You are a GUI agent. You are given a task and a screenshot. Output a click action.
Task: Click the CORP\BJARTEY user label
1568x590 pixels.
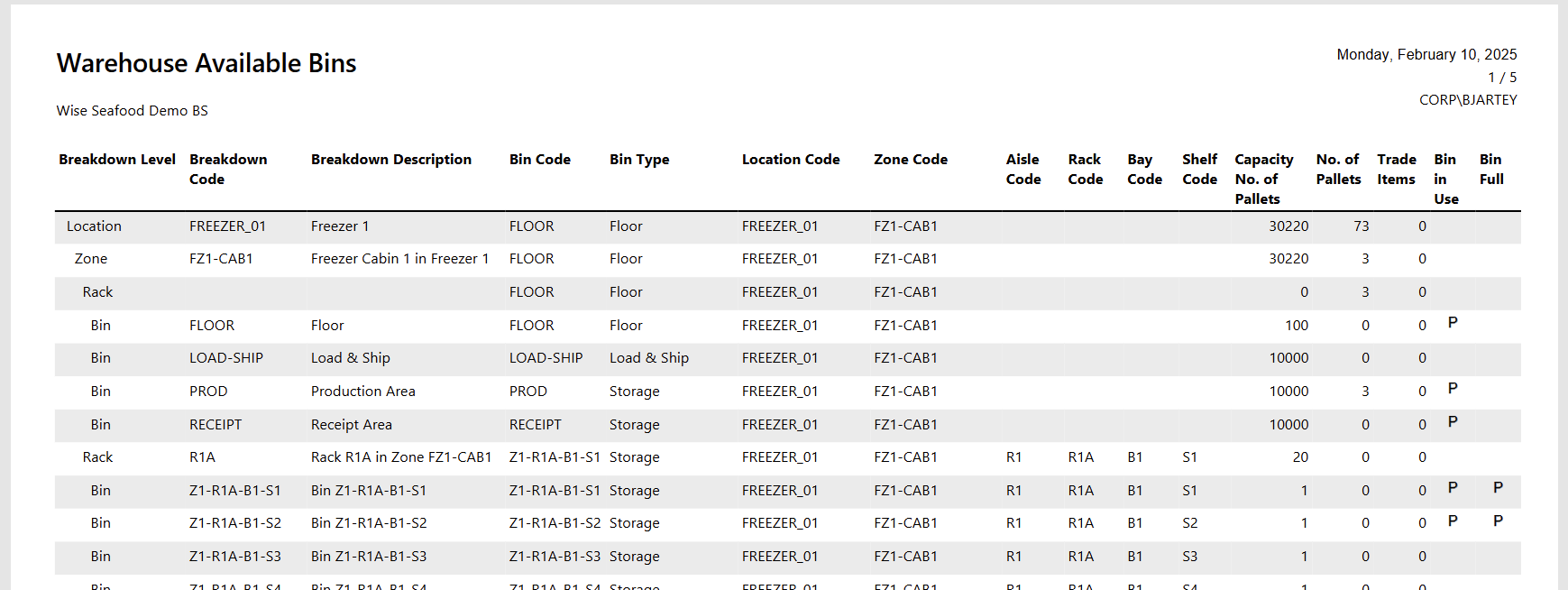pos(1468,100)
